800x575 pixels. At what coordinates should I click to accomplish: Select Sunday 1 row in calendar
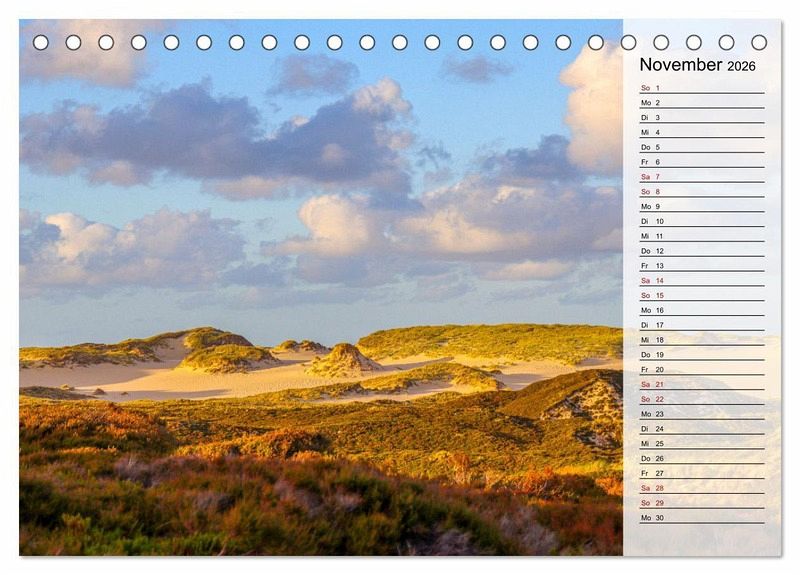tap(701, 88)
